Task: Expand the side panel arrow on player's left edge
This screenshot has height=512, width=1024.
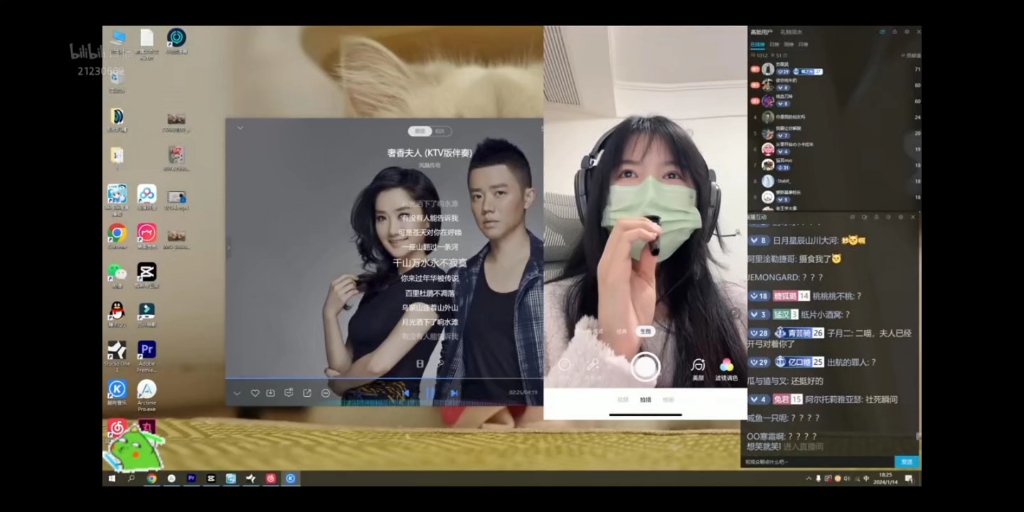Action: (x=229, y=248)
